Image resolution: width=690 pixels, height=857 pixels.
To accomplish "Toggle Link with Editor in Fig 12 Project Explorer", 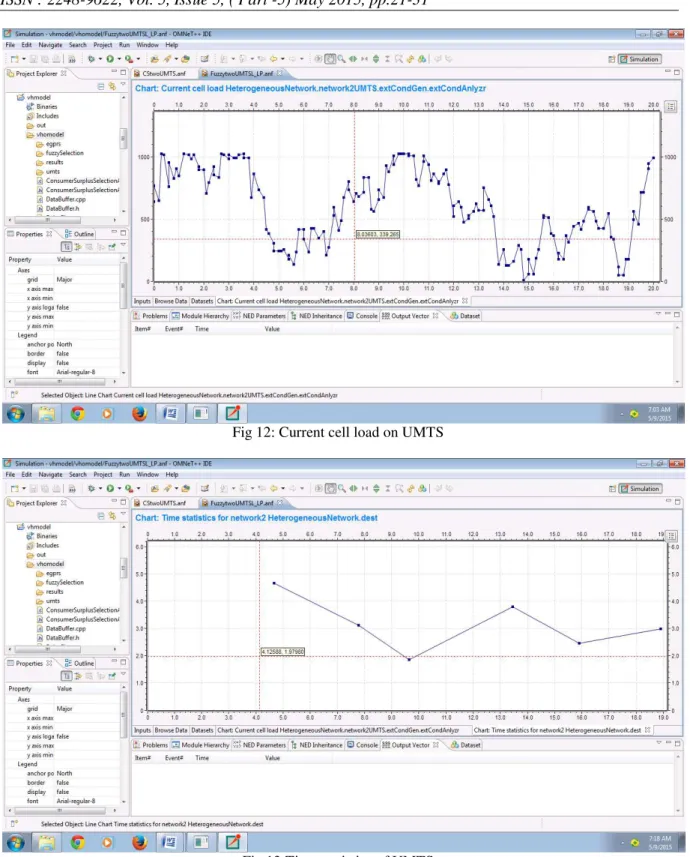I will point(112,86).
